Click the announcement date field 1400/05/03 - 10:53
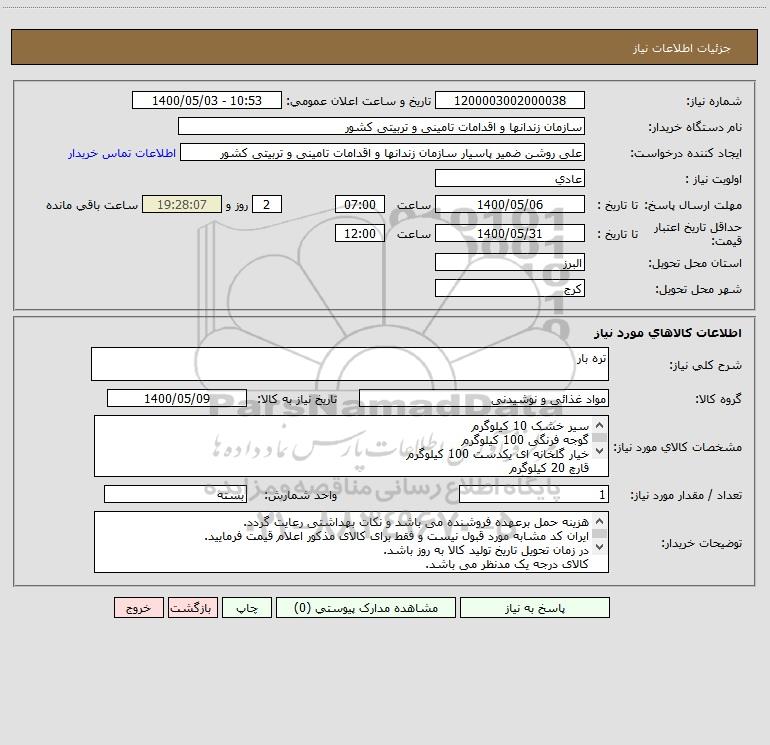 [207, 100]
